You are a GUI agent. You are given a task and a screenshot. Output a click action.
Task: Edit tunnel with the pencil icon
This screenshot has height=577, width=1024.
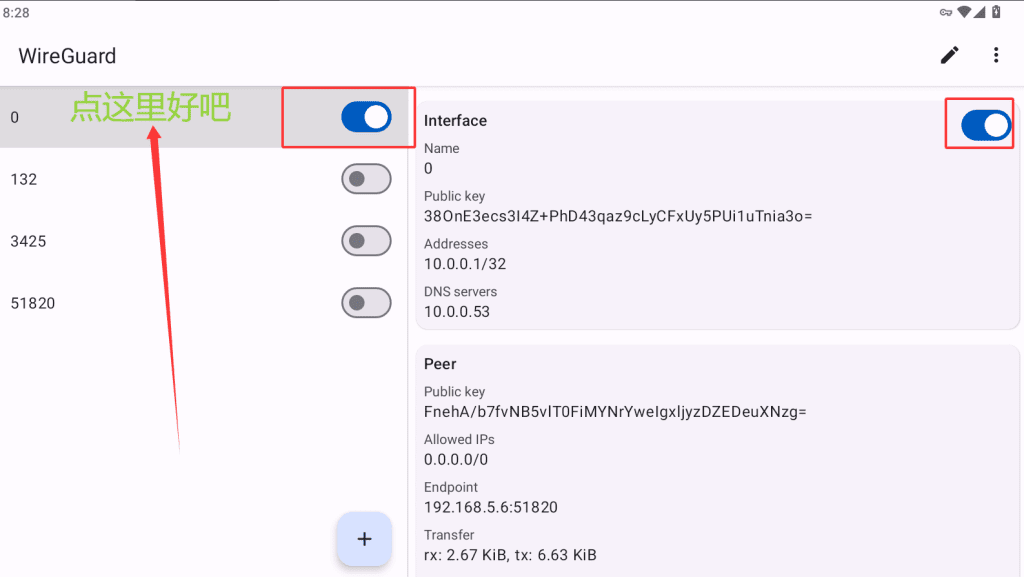[950, 55]
